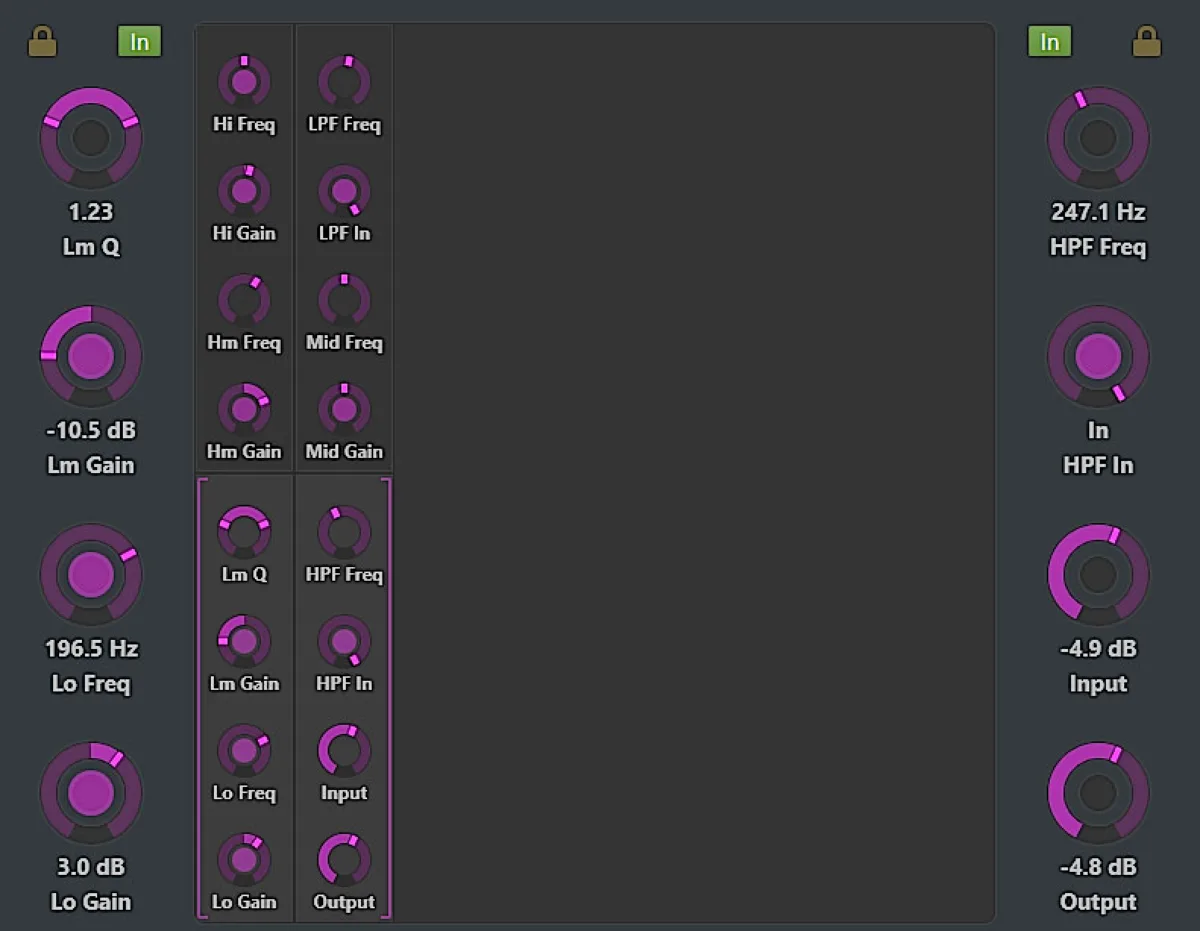Click the 3.0 dB value

(x=91, y=866)
